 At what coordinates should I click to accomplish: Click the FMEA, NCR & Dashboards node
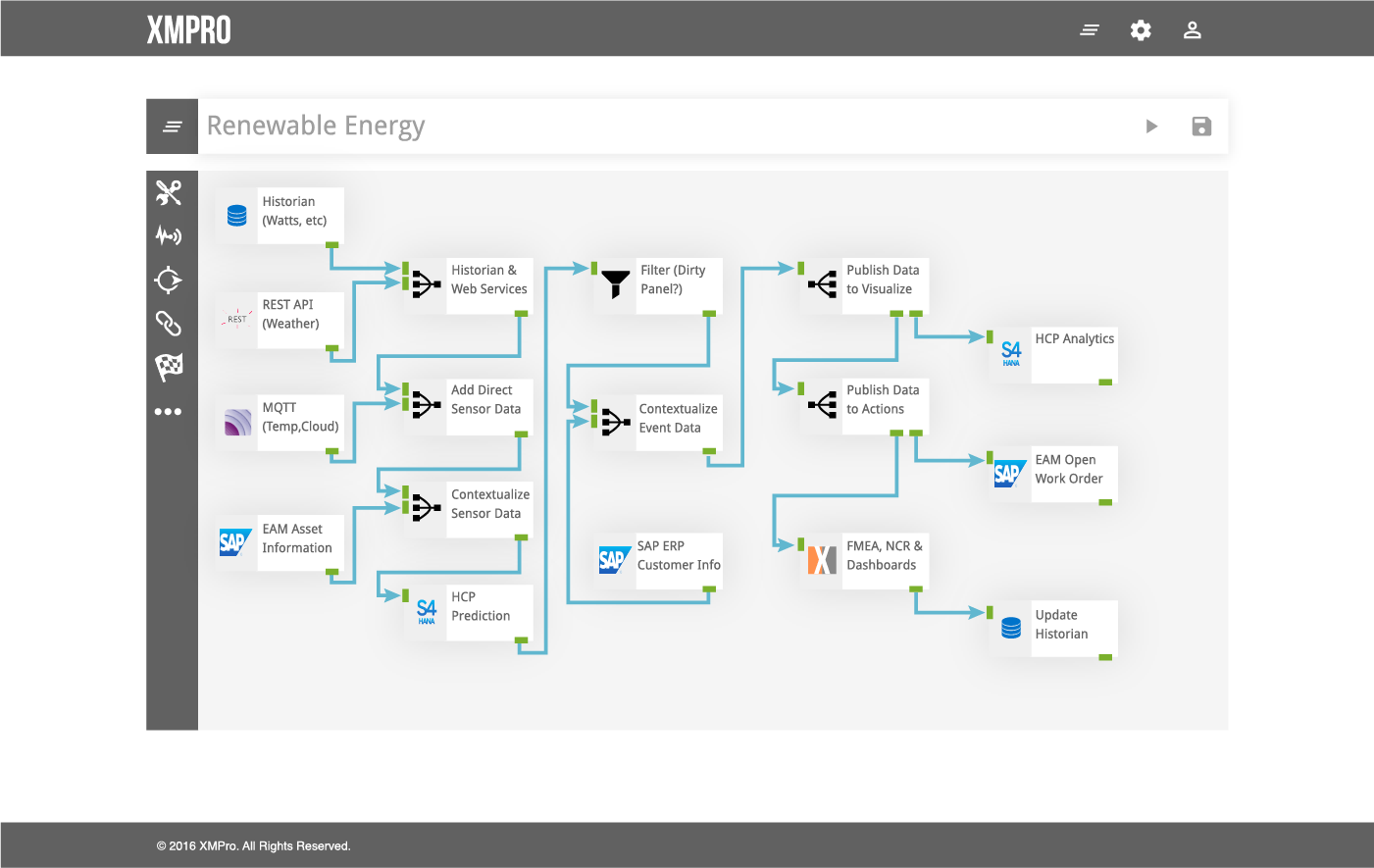click(x=864, y=560)
